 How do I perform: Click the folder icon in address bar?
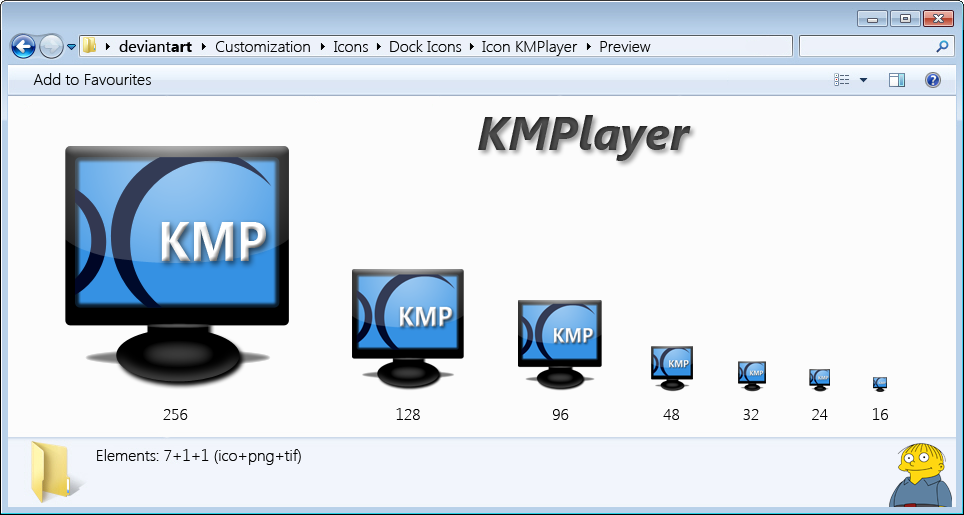90,46
